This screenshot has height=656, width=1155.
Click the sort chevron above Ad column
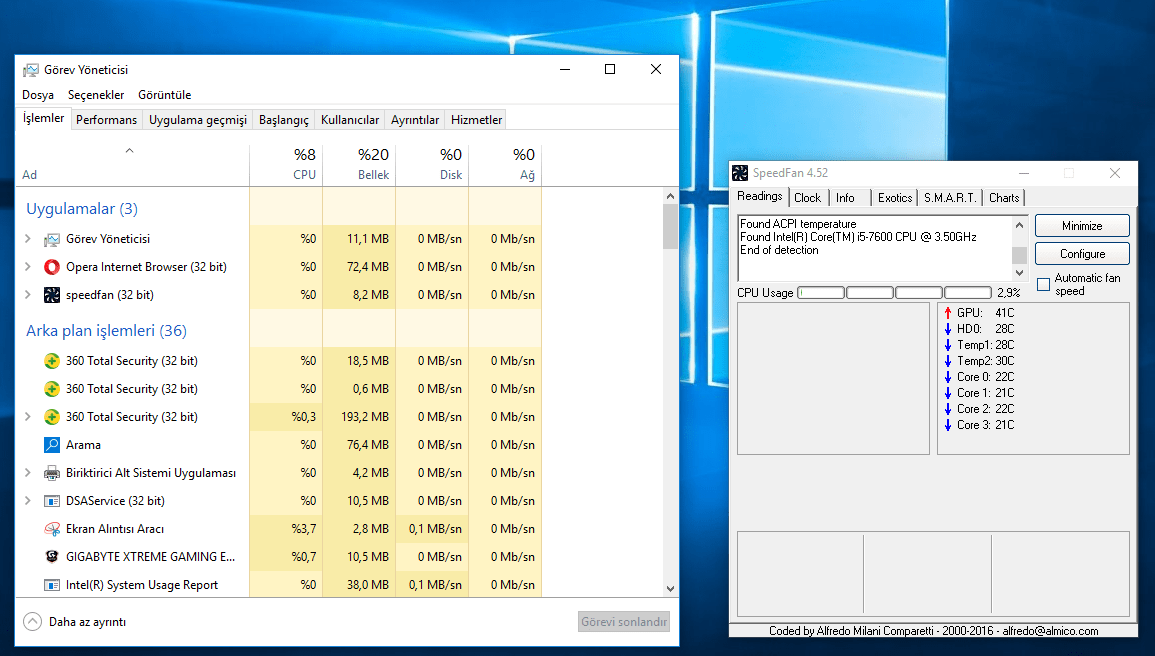[x=129, y=151]
